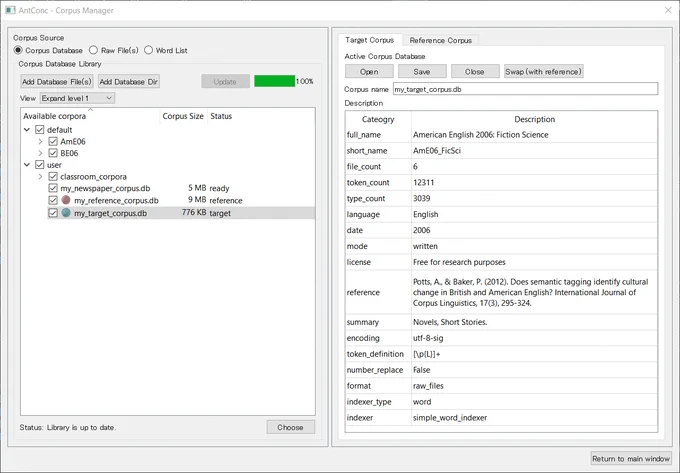Expand the classroom_corpora tree node
Image resolution: width=680 pixels, height=473 pixels.
coord(40,176)
